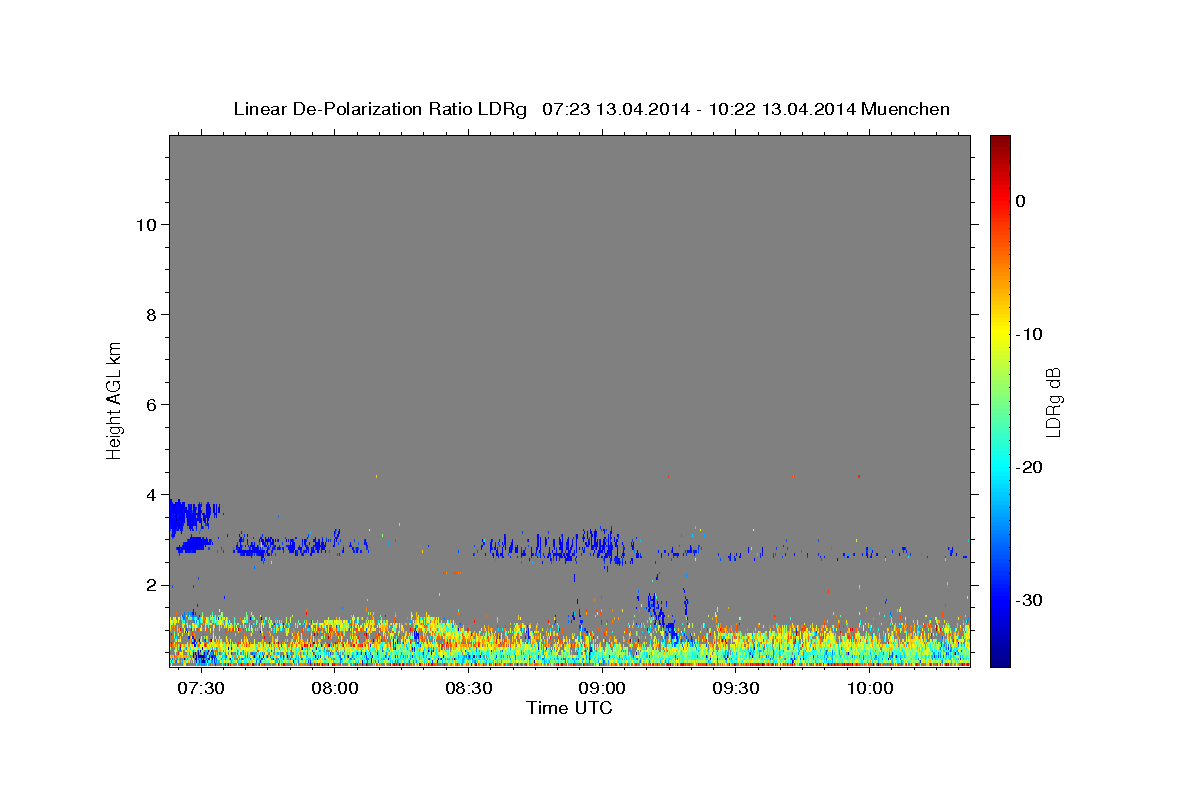Click the 'Muenchen' location in the title

906,109
